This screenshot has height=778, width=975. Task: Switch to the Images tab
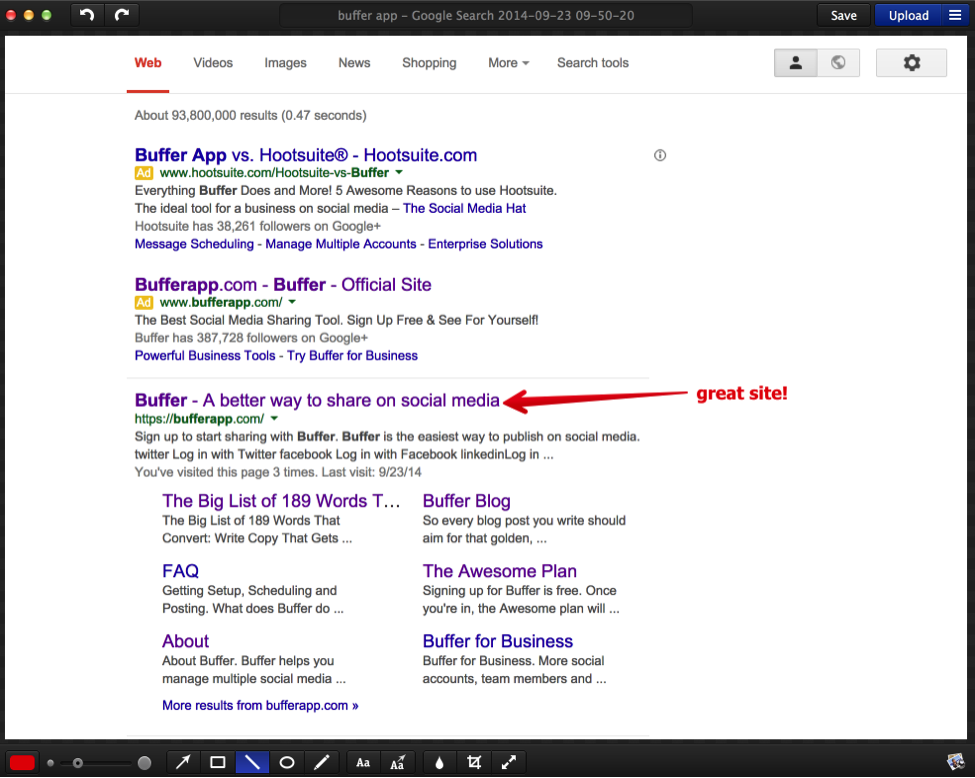[285, 63]
